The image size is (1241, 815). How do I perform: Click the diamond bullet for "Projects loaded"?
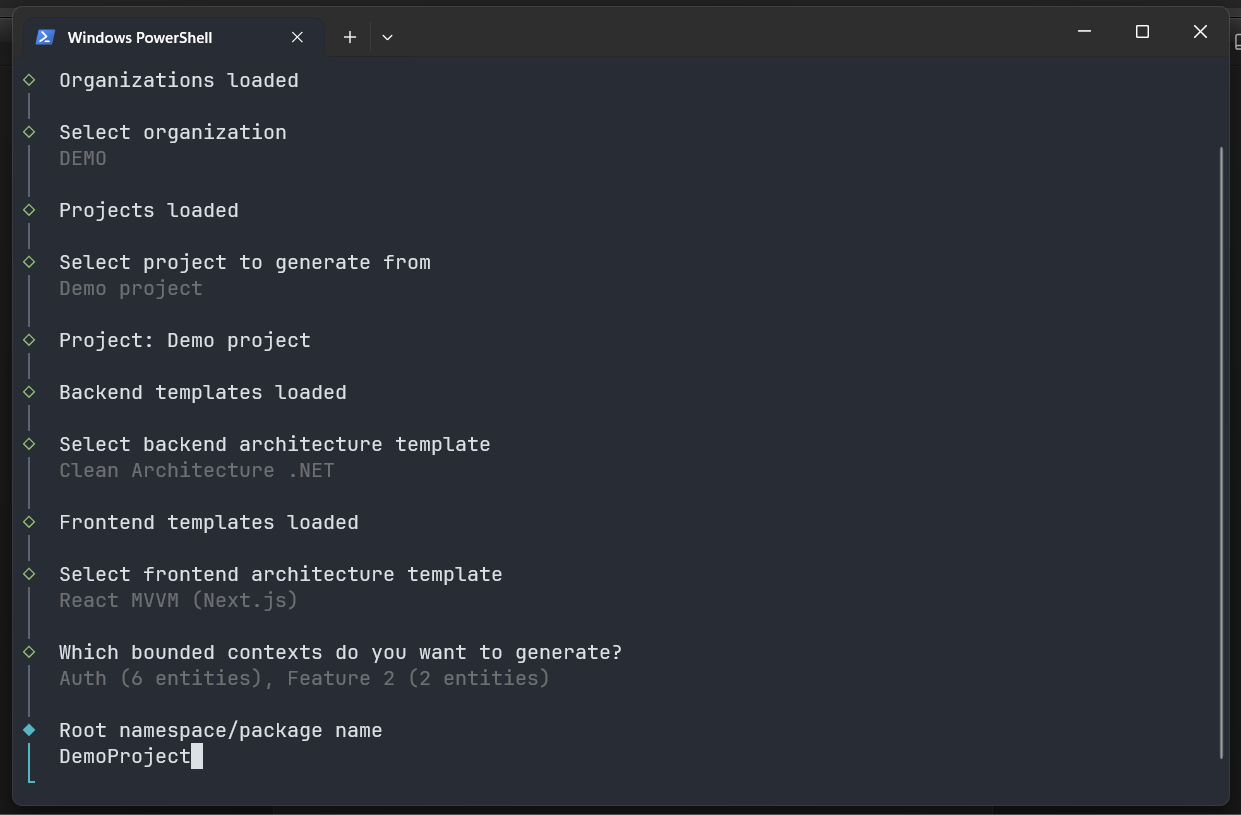pyautogui.click(x=28, y=210)
